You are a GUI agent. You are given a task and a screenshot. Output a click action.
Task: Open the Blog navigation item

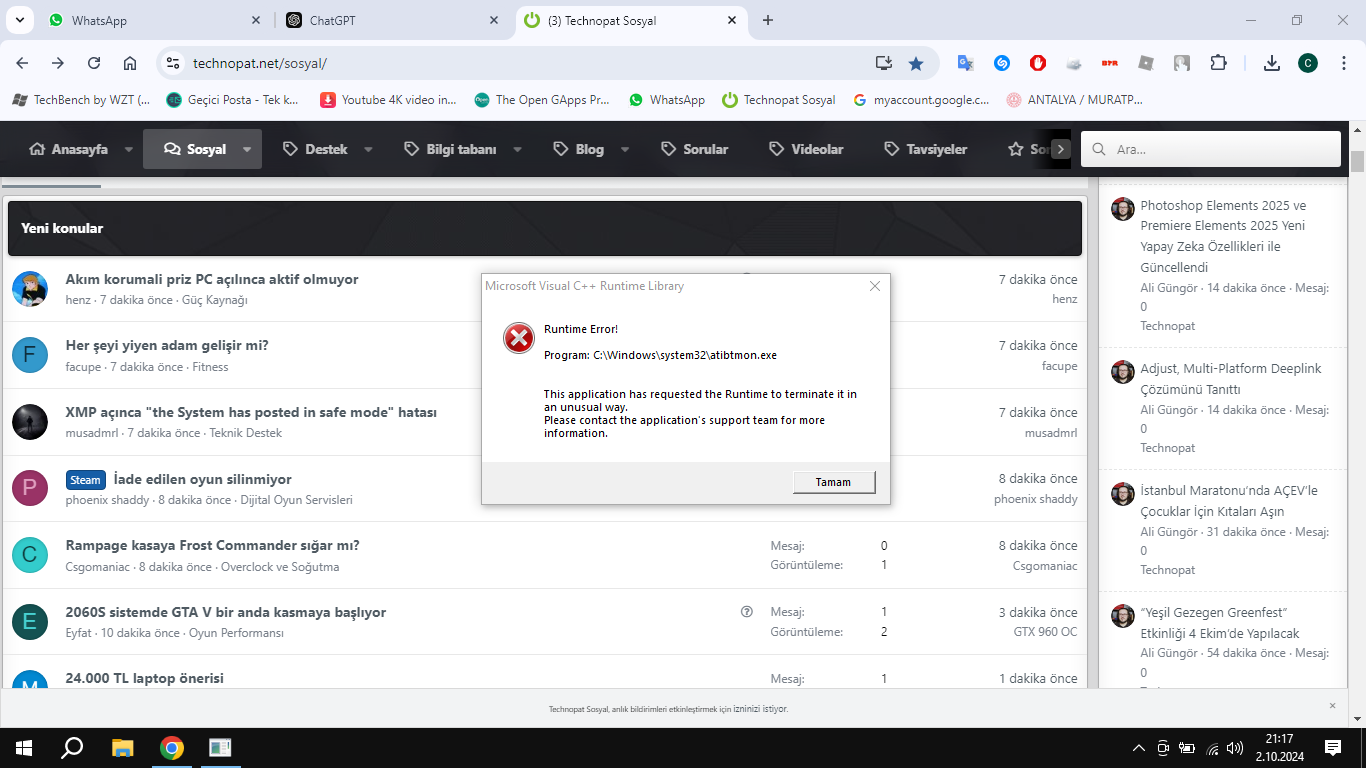point(579,149)
